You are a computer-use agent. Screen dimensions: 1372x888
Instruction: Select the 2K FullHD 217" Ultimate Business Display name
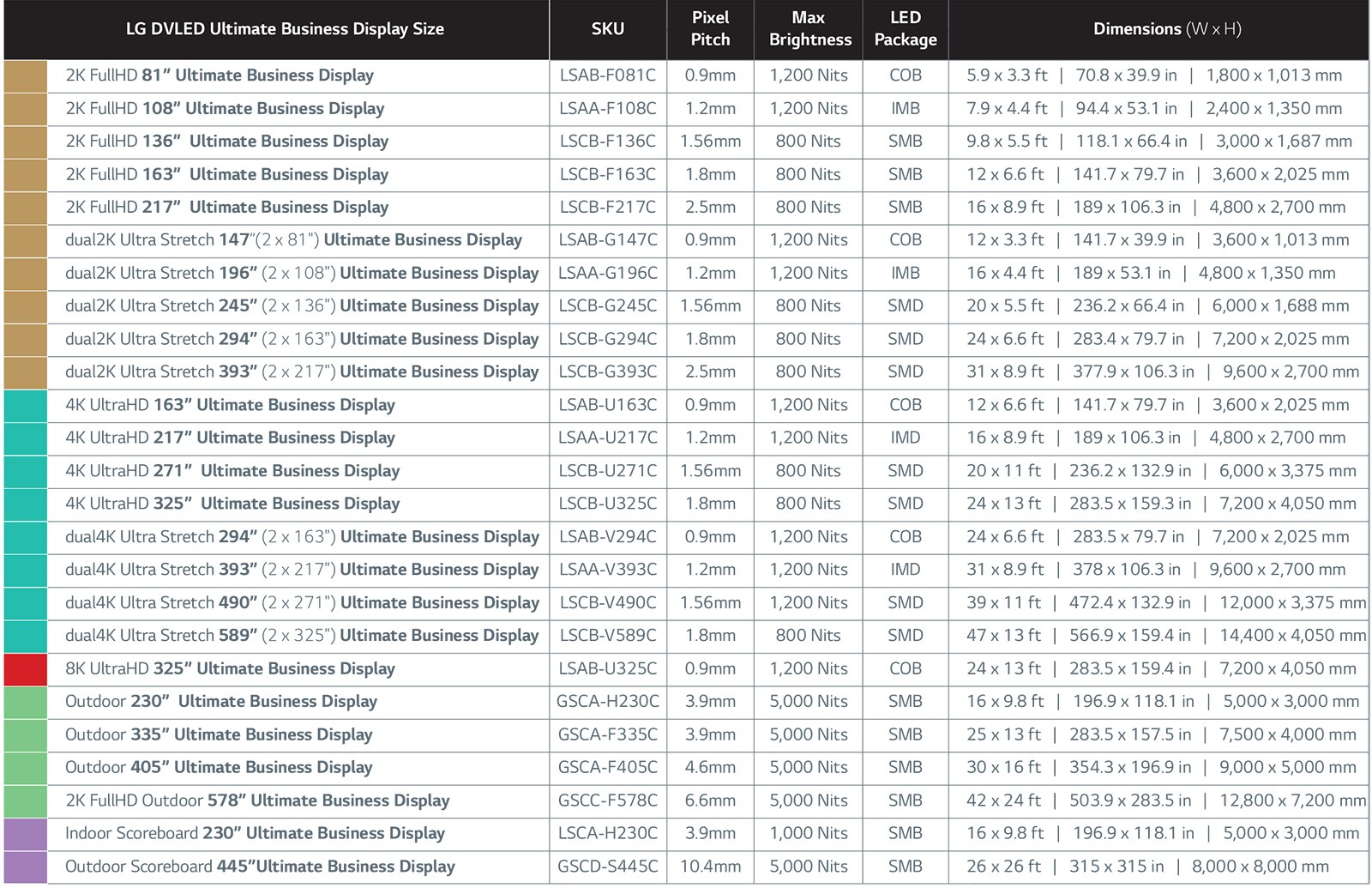coord(227,208)
